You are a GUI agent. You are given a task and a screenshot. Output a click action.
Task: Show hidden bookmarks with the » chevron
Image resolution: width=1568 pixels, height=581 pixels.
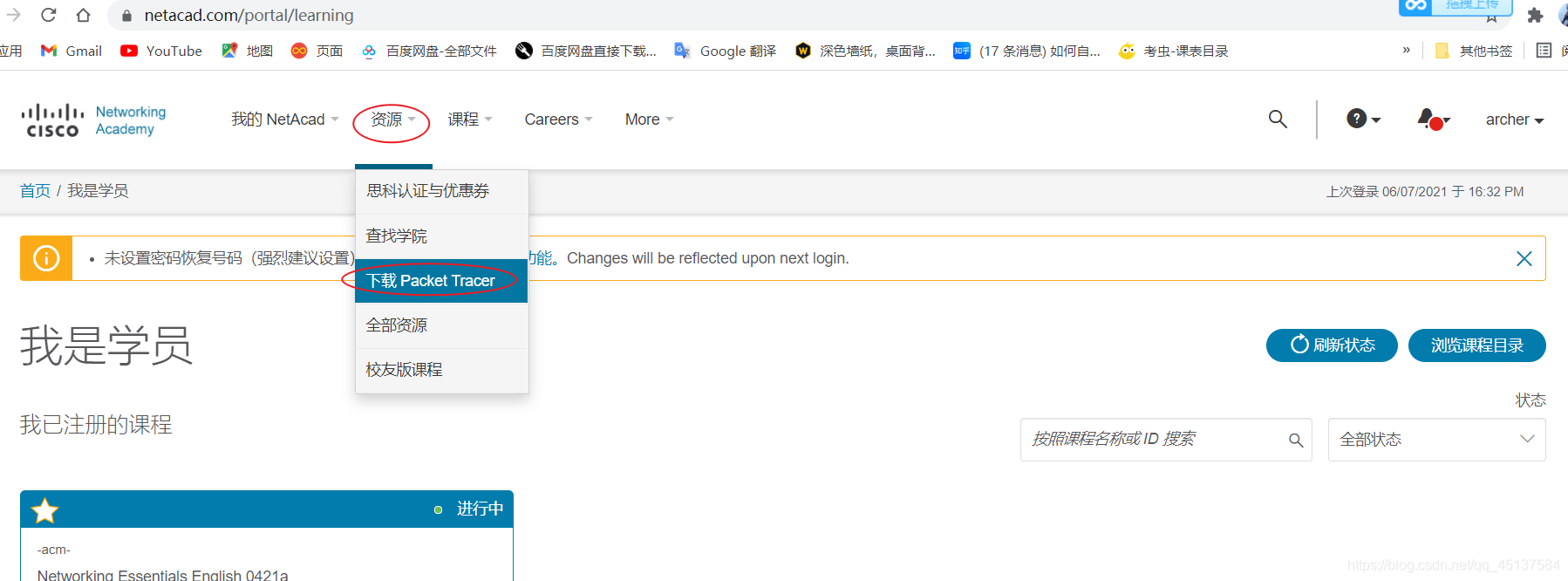1406,50
